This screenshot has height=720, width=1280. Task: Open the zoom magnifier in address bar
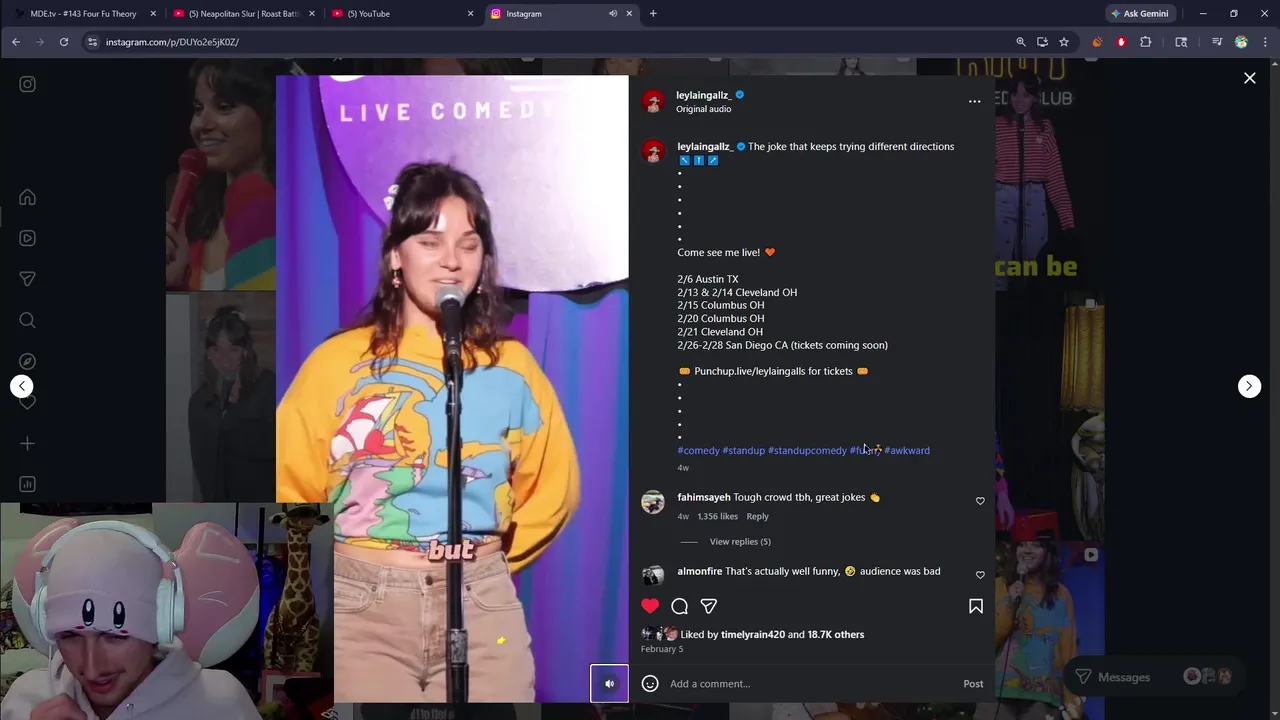1020,42
